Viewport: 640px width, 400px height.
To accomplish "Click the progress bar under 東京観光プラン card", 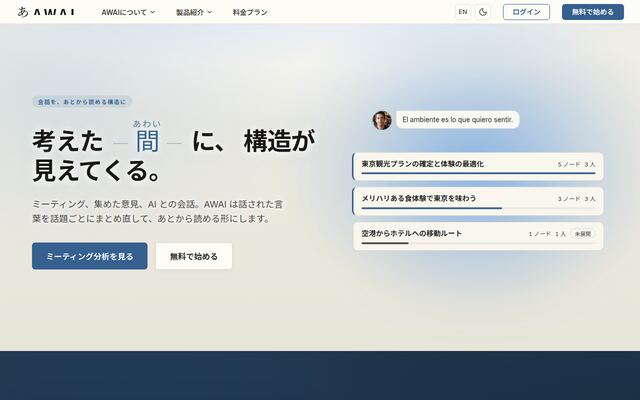I will pyautogui.click(x=478, y=173).
